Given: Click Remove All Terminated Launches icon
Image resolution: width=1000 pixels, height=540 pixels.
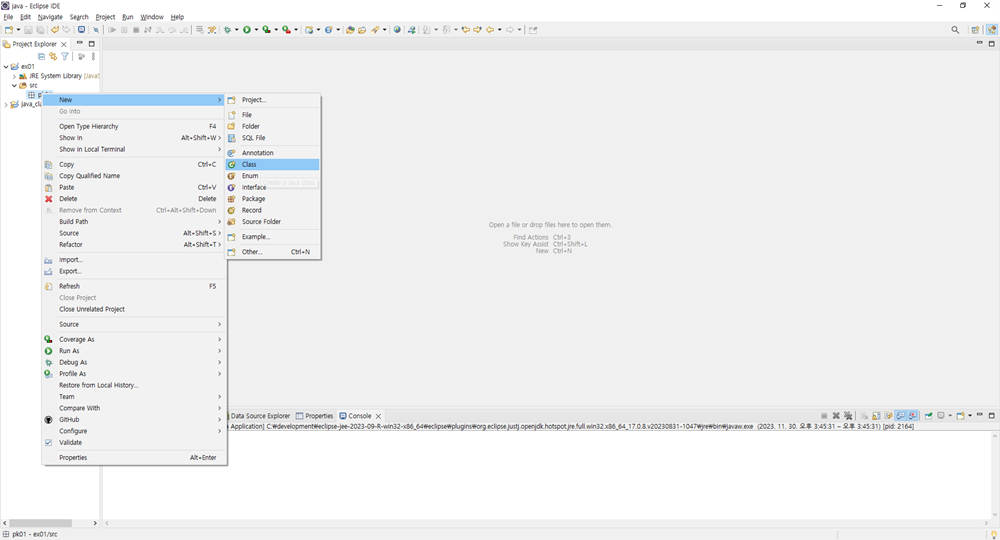Looking at the screenshot, I should (848, 416).
